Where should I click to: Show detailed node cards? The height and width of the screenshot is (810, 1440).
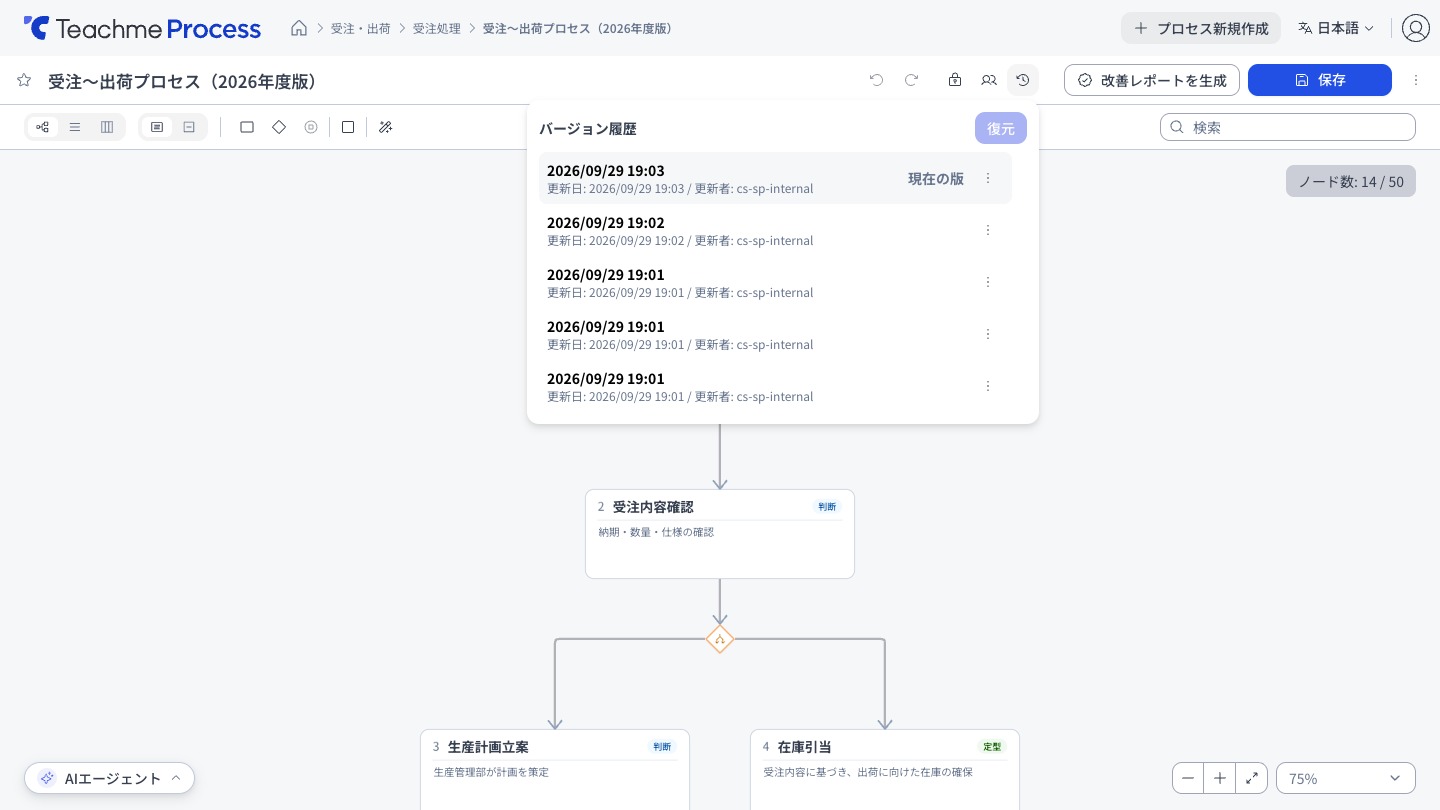[157, 127]
